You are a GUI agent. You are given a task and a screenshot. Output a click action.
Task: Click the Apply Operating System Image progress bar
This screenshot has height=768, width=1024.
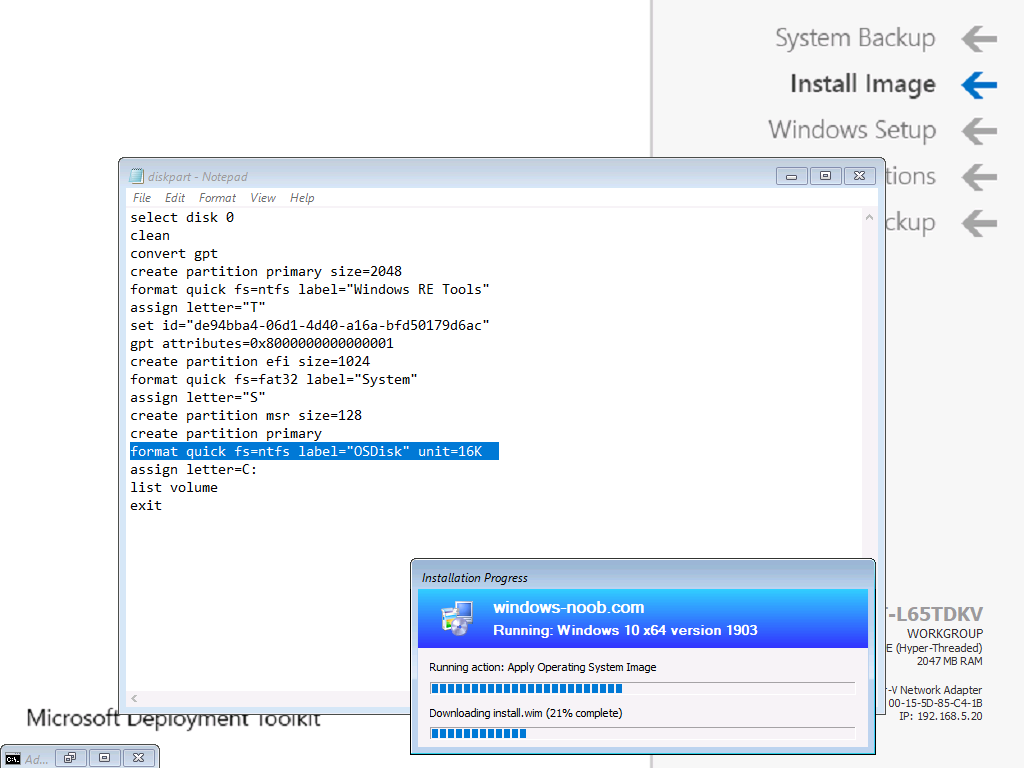pos(643,688)
